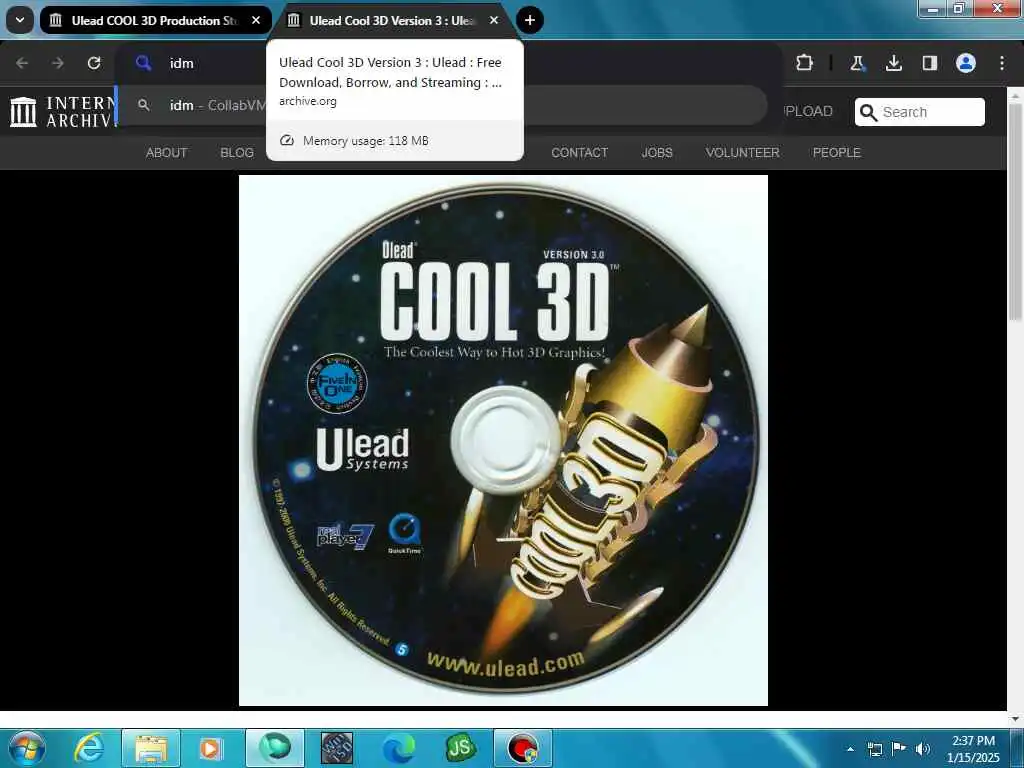Open the Node.js JS taskbar icon
Screen dimensions: 1024x768
point(460,748)
